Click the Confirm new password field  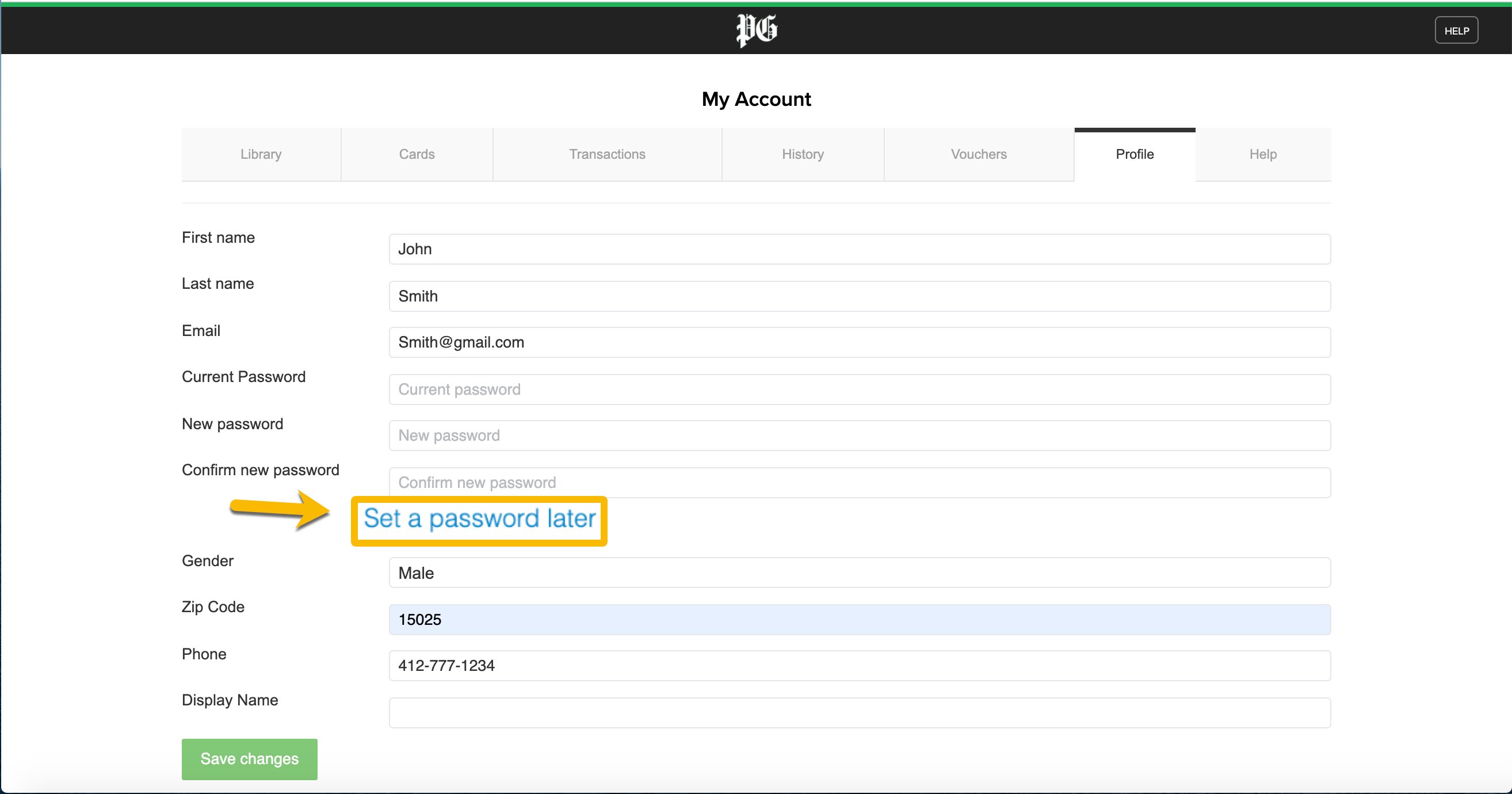(x=859, y=482)
